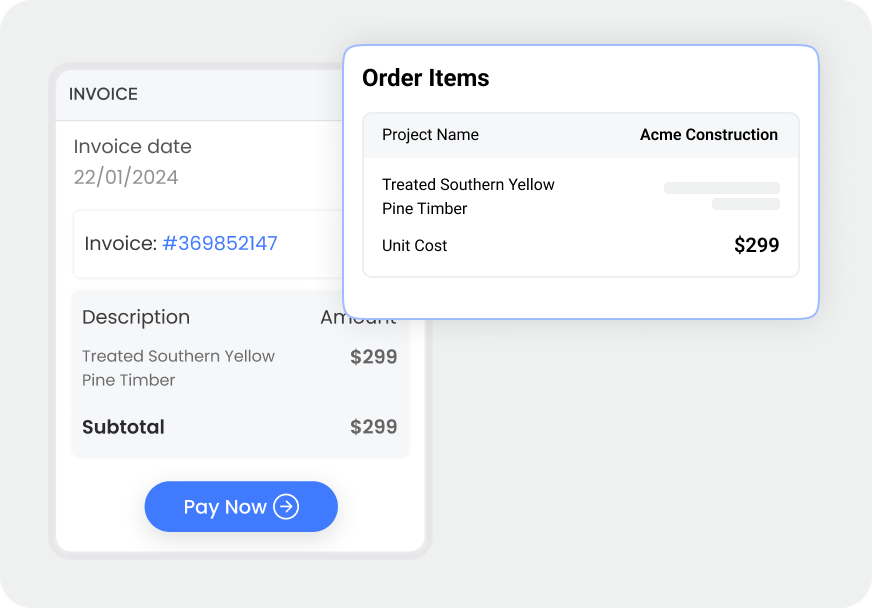Select Treated Southern Yellow Pine Timber in Order Items

tap(468, 196)
